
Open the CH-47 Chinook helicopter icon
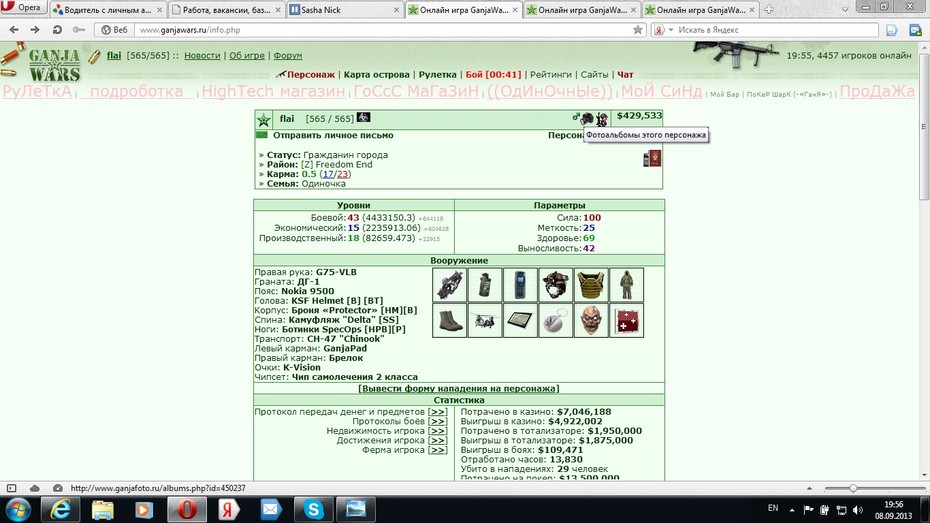485,320
